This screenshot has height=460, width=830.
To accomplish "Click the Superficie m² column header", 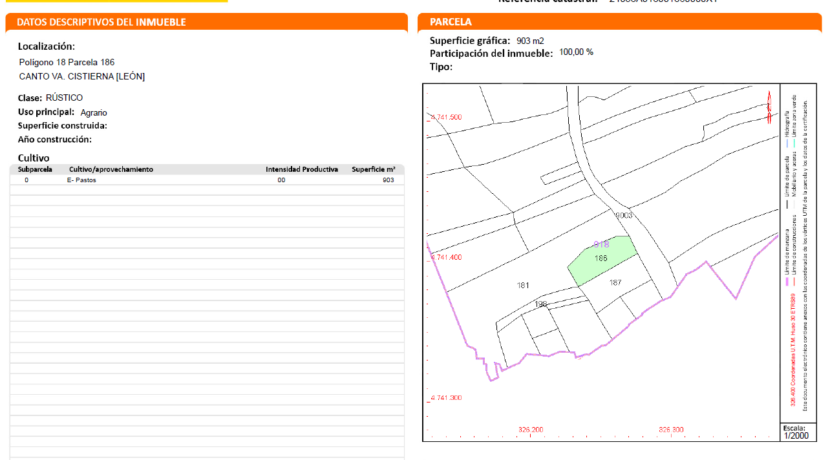I will click(x=374, y=169).
